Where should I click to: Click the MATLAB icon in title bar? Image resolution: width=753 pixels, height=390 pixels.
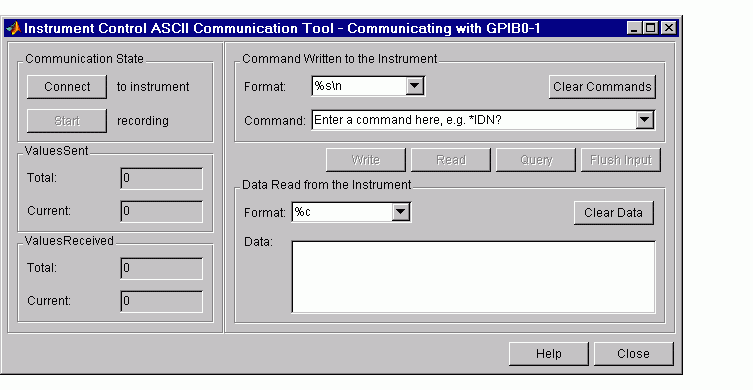pos(13,28)
